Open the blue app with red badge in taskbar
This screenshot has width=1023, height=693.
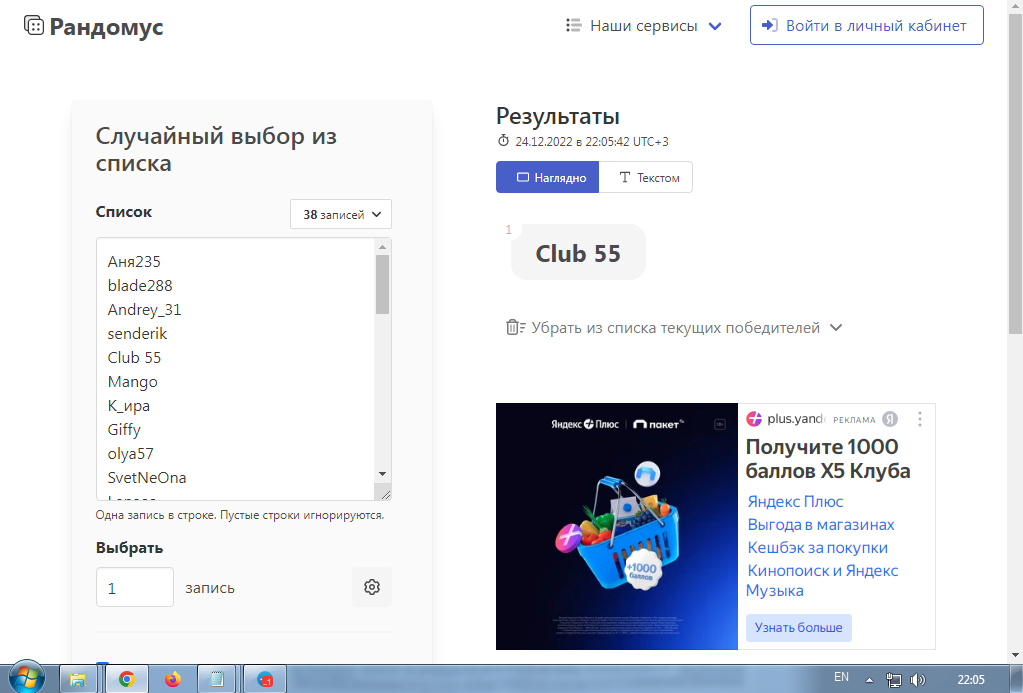[x=265, y=679]
